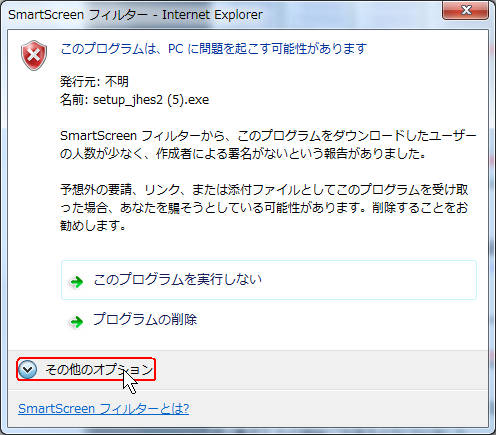Click green arrow beside プログラムの削除
Viewport: 496px width, 435px height.
click(77, 322)
